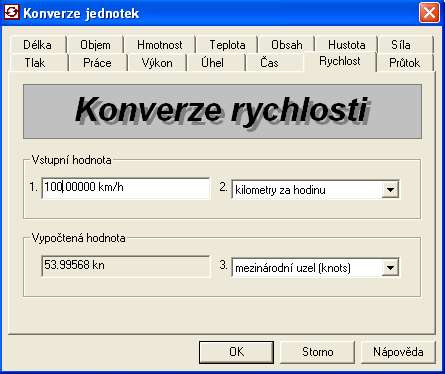Click the Konverze jednotek title text
Image resolution: width=445 pixels, height=374 pixels.
[x=81, y=13]
